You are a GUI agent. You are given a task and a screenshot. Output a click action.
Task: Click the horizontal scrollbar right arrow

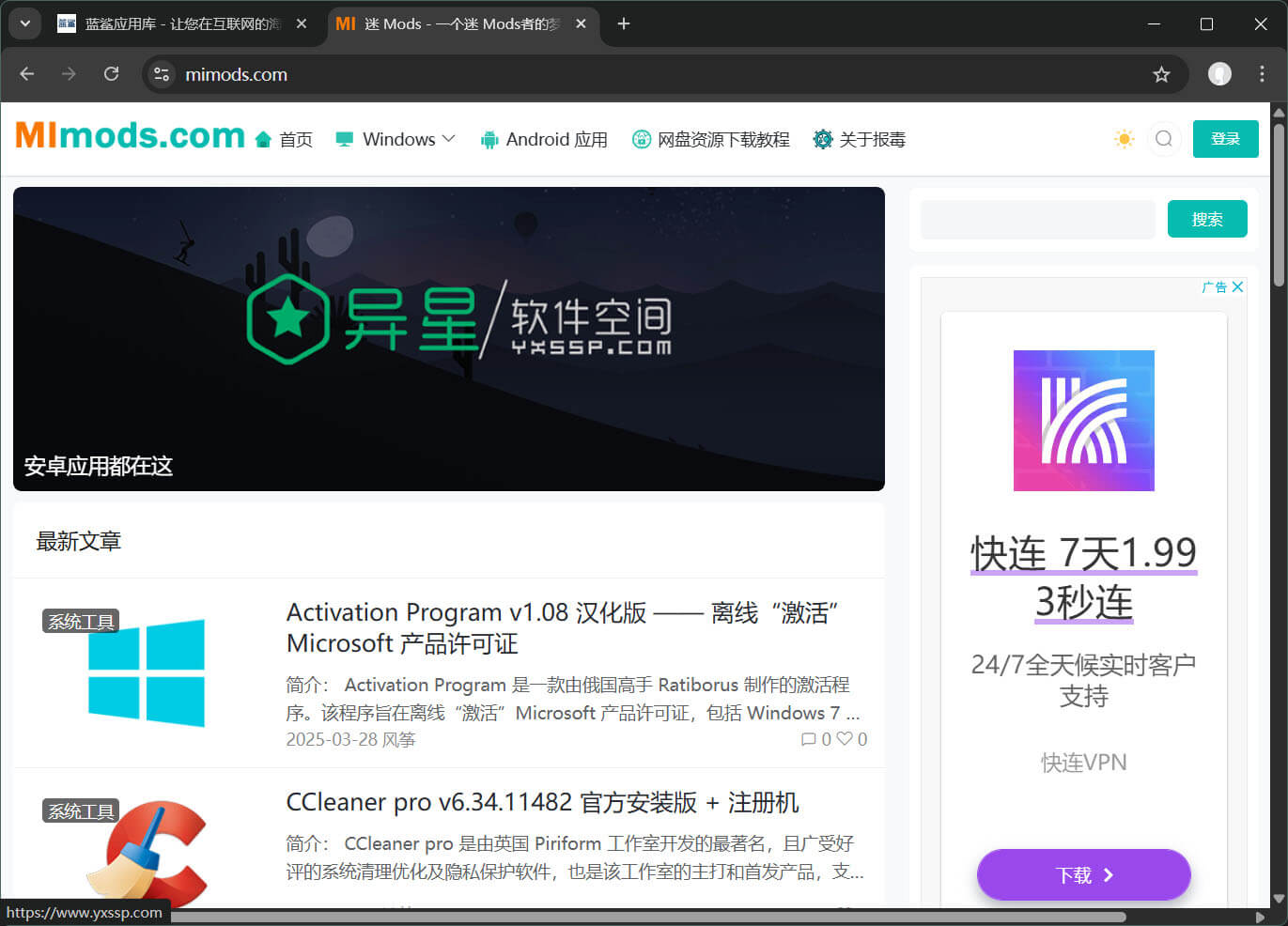1260,917
